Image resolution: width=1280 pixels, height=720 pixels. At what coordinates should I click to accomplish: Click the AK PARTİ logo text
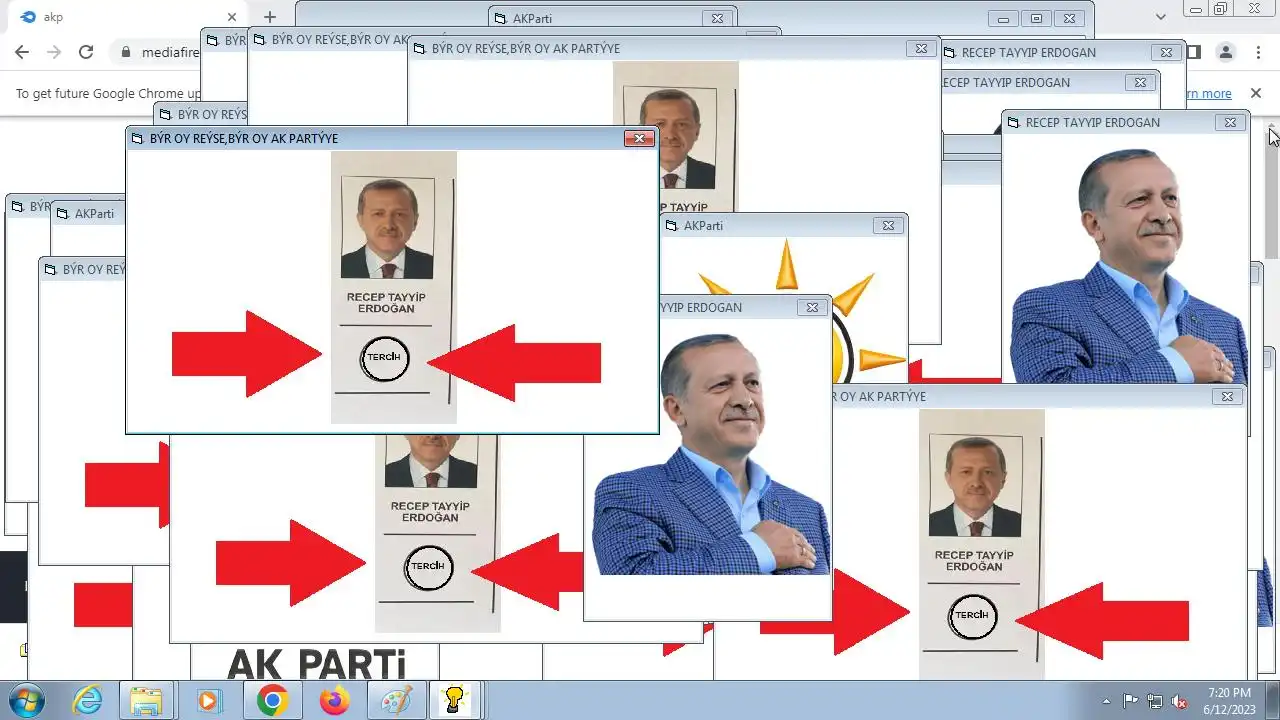click(x=317, y=665)
